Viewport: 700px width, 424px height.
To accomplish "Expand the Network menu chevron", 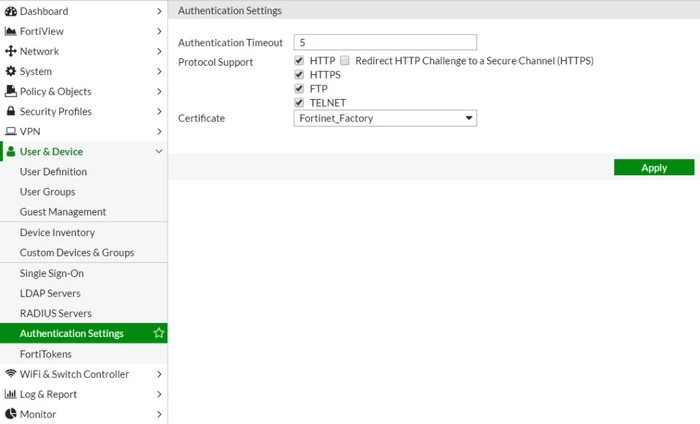I will (x=159, y=51).
